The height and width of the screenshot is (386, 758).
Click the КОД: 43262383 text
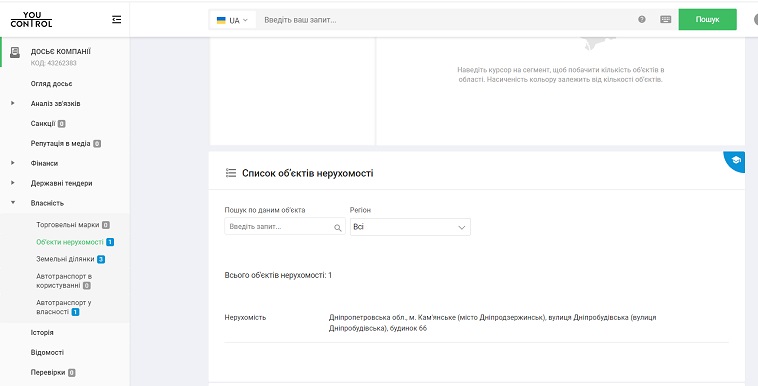[x=54, y=63]
